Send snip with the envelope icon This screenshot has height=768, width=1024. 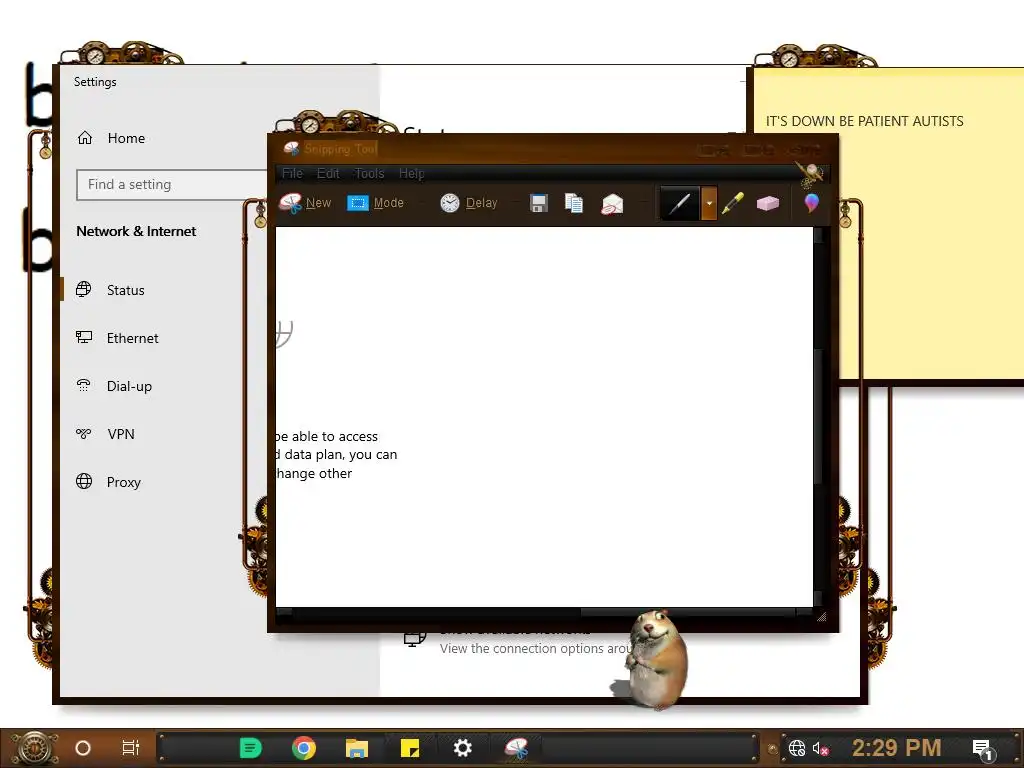pyautogui.click(x=612, y=204)
